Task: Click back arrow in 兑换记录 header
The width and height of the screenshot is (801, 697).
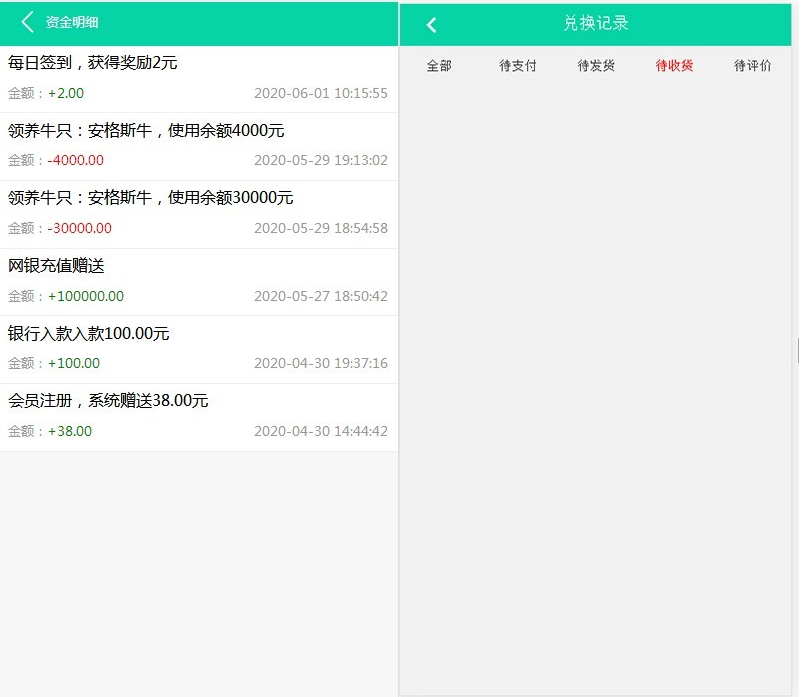Action: pos(432,25)
